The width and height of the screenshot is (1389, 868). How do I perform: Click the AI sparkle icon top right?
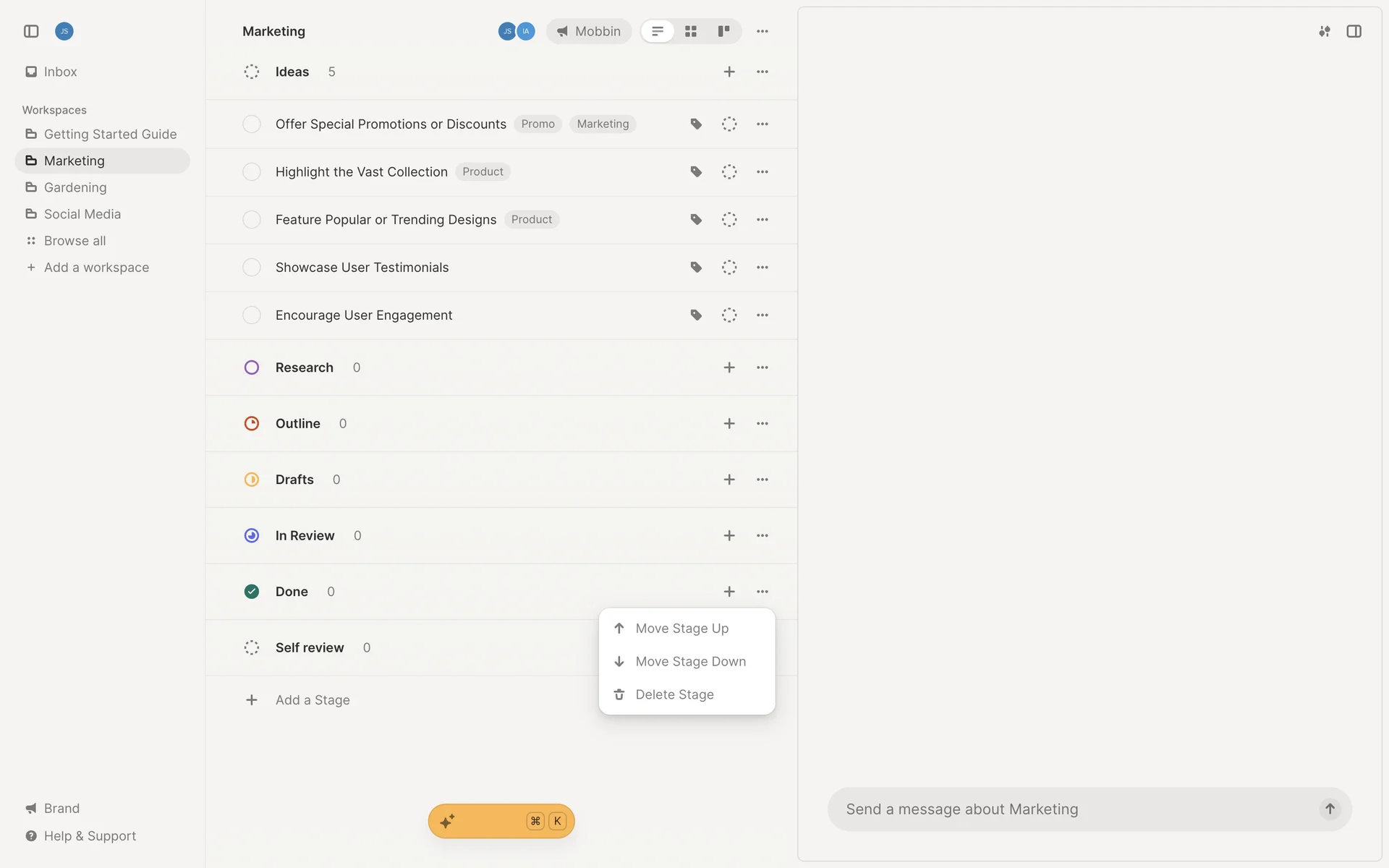[x=1324, y=31]
